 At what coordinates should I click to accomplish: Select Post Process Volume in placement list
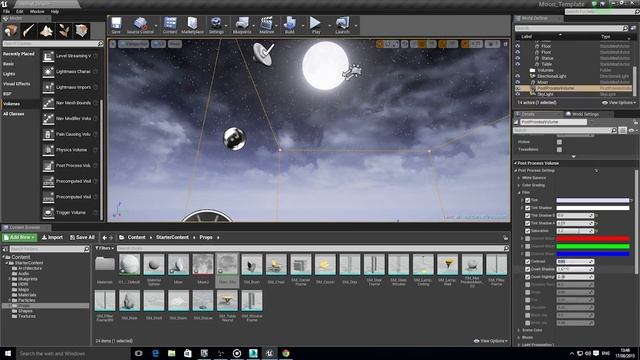pos(70,166)
